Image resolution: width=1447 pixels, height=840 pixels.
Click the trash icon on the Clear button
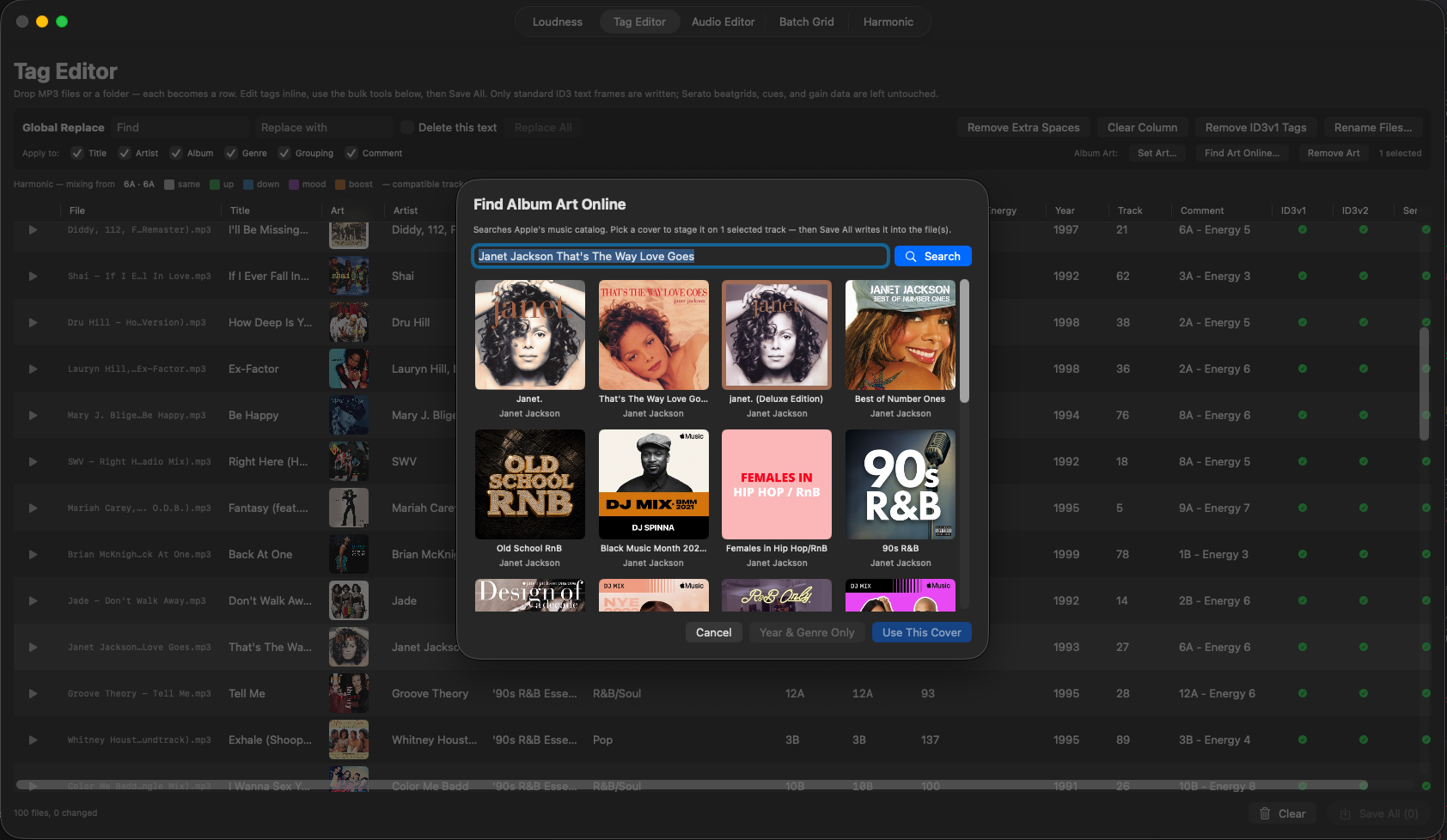point(1265,813)
